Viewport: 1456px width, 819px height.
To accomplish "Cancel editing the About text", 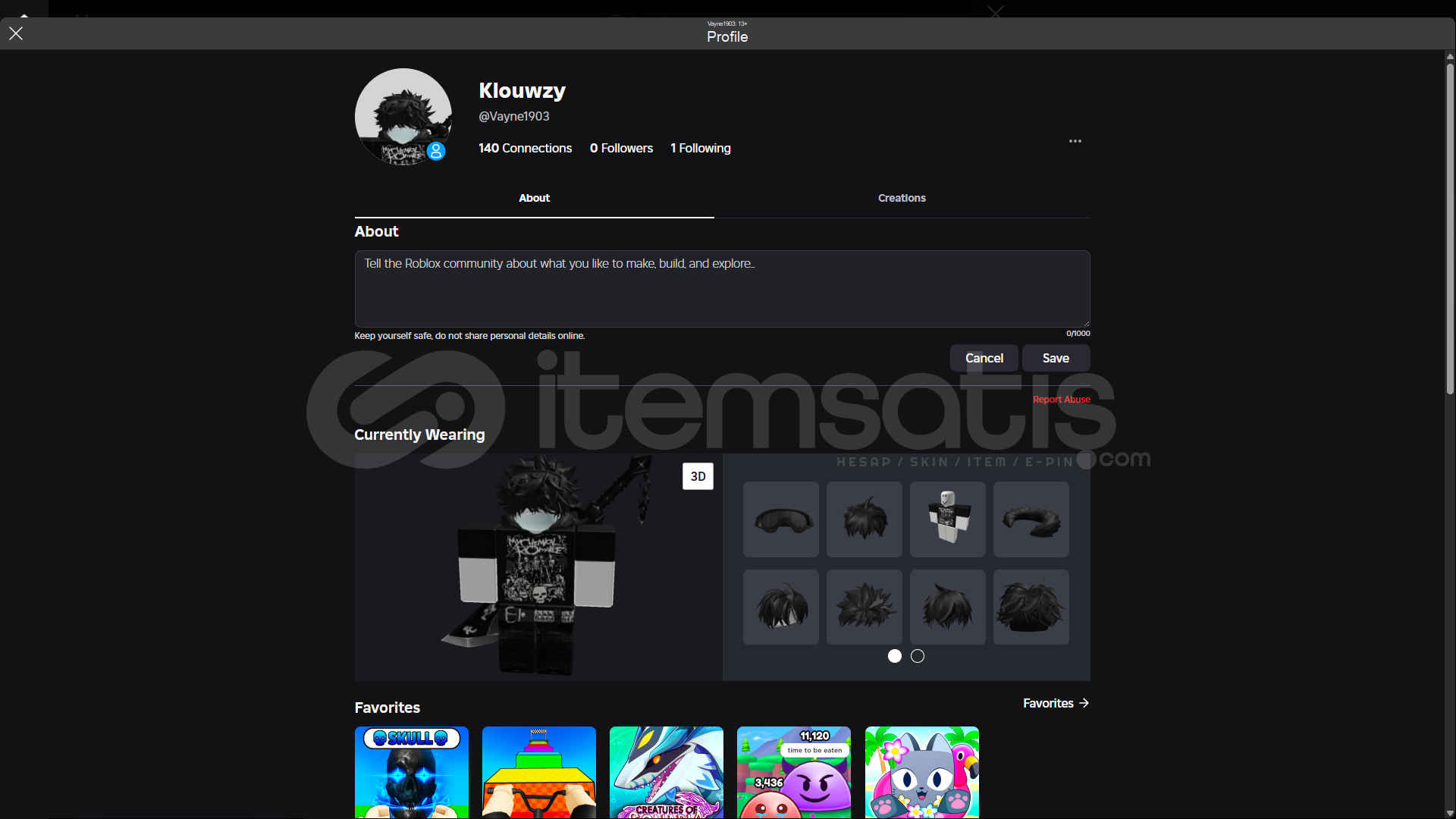I will point(984,358).
